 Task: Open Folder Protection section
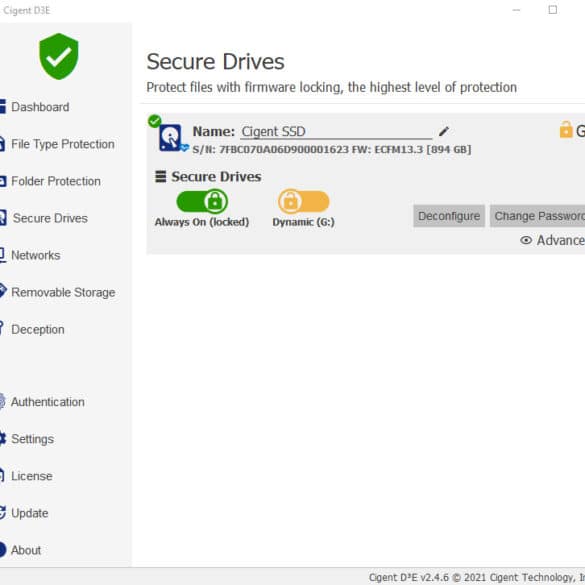pyautogui.click(x=56, y=181)
